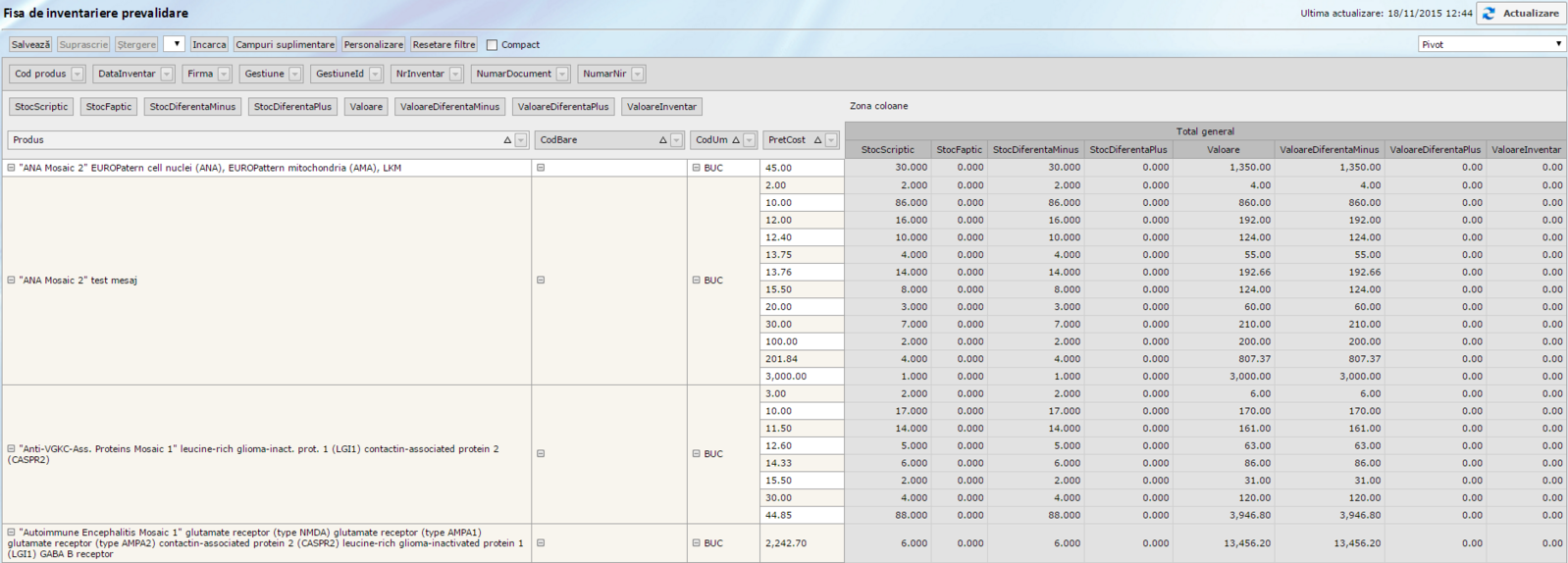This screenshot has width=1568, height=563.
Task: Click the sort triangle on Produs header
Action: tap(507, 140)
